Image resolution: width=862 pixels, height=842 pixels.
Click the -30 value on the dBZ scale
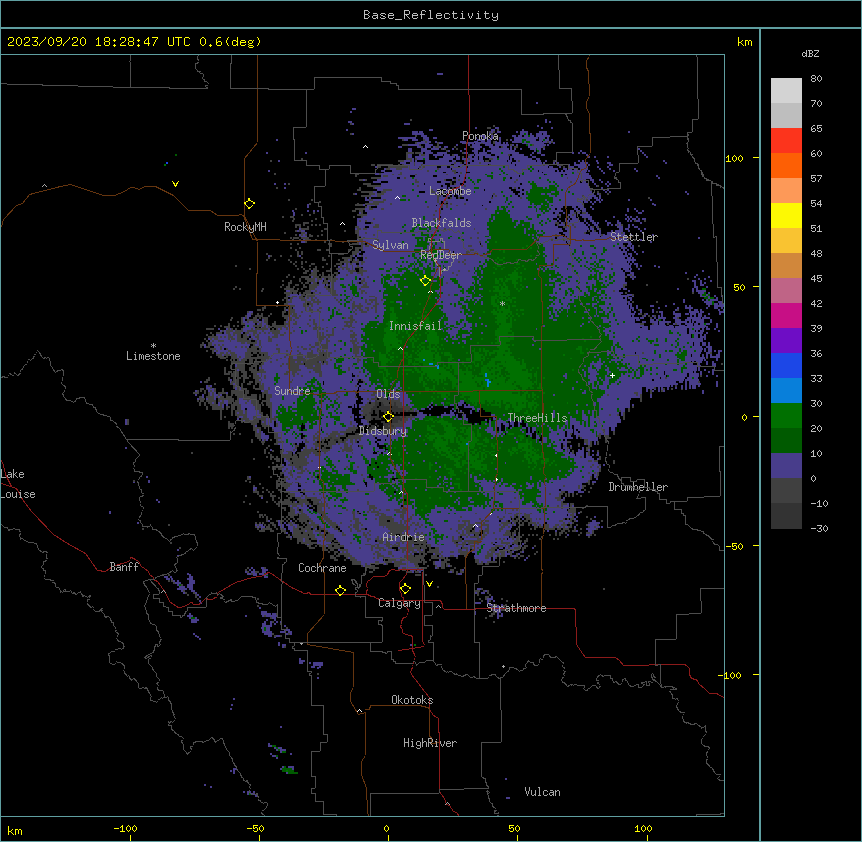[819, 528]
